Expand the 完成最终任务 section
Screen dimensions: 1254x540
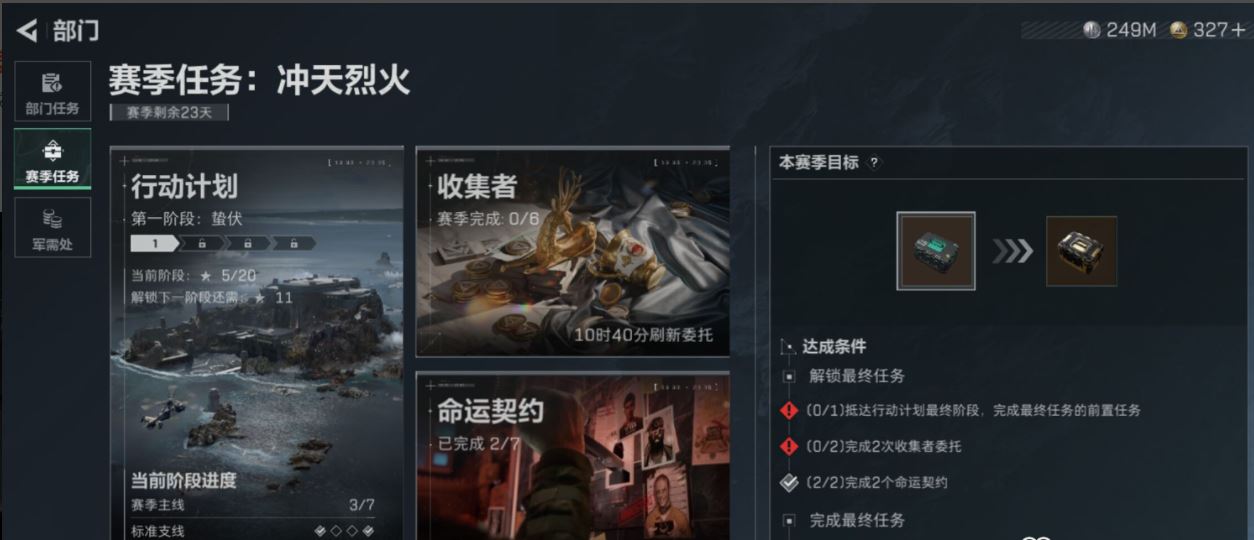(x=789, y=521)
